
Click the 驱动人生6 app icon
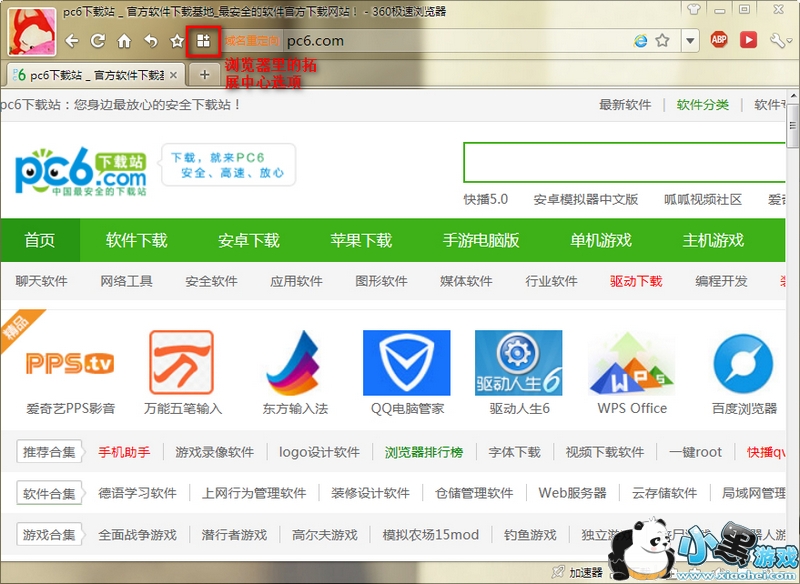coord(519,363)
